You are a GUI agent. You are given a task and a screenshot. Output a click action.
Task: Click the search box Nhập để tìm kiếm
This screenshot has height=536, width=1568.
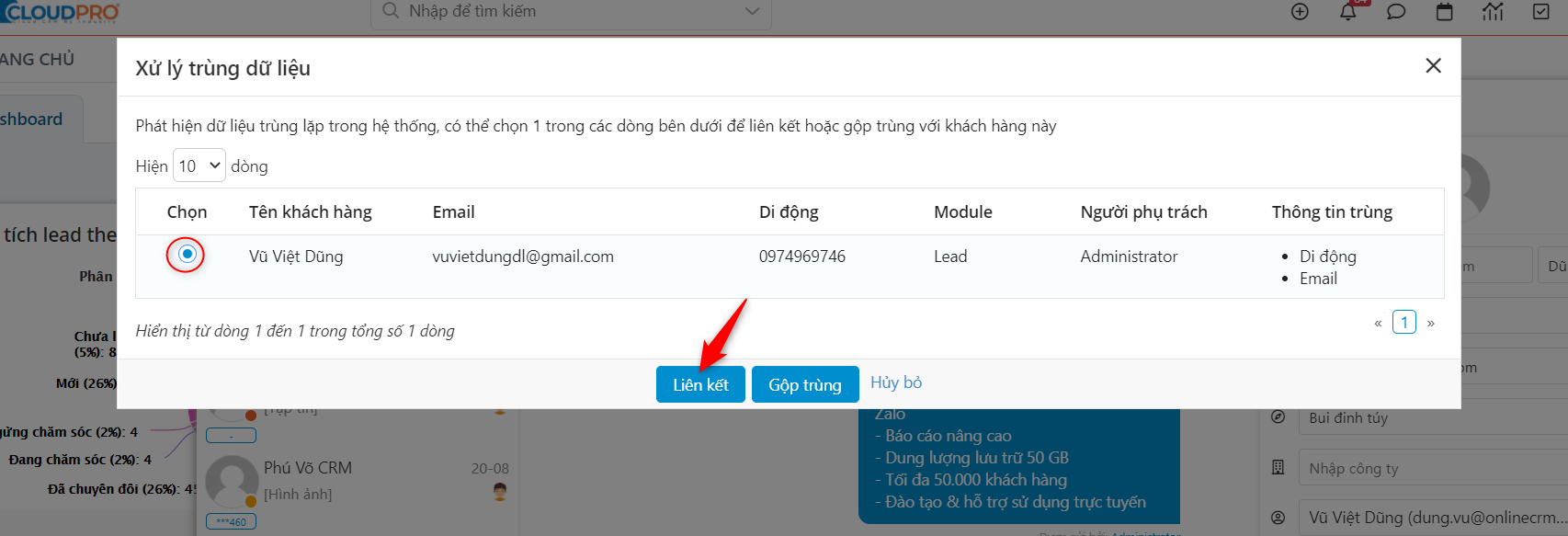(x=571, y=12)
